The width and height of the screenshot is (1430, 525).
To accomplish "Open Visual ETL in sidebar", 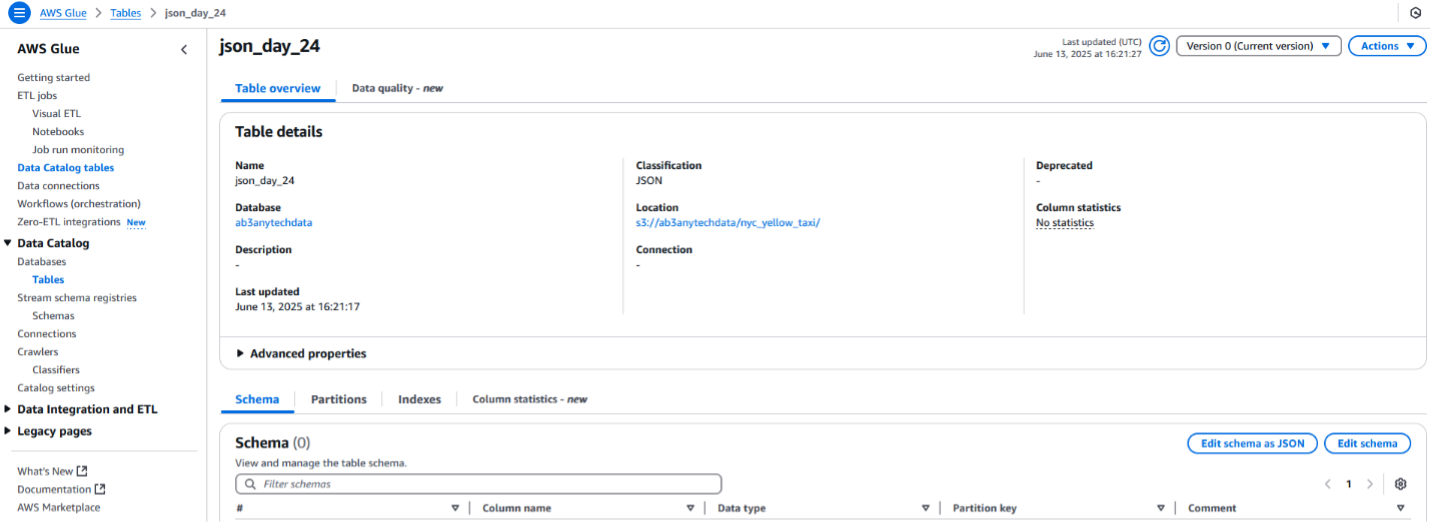I will (56, 113).
